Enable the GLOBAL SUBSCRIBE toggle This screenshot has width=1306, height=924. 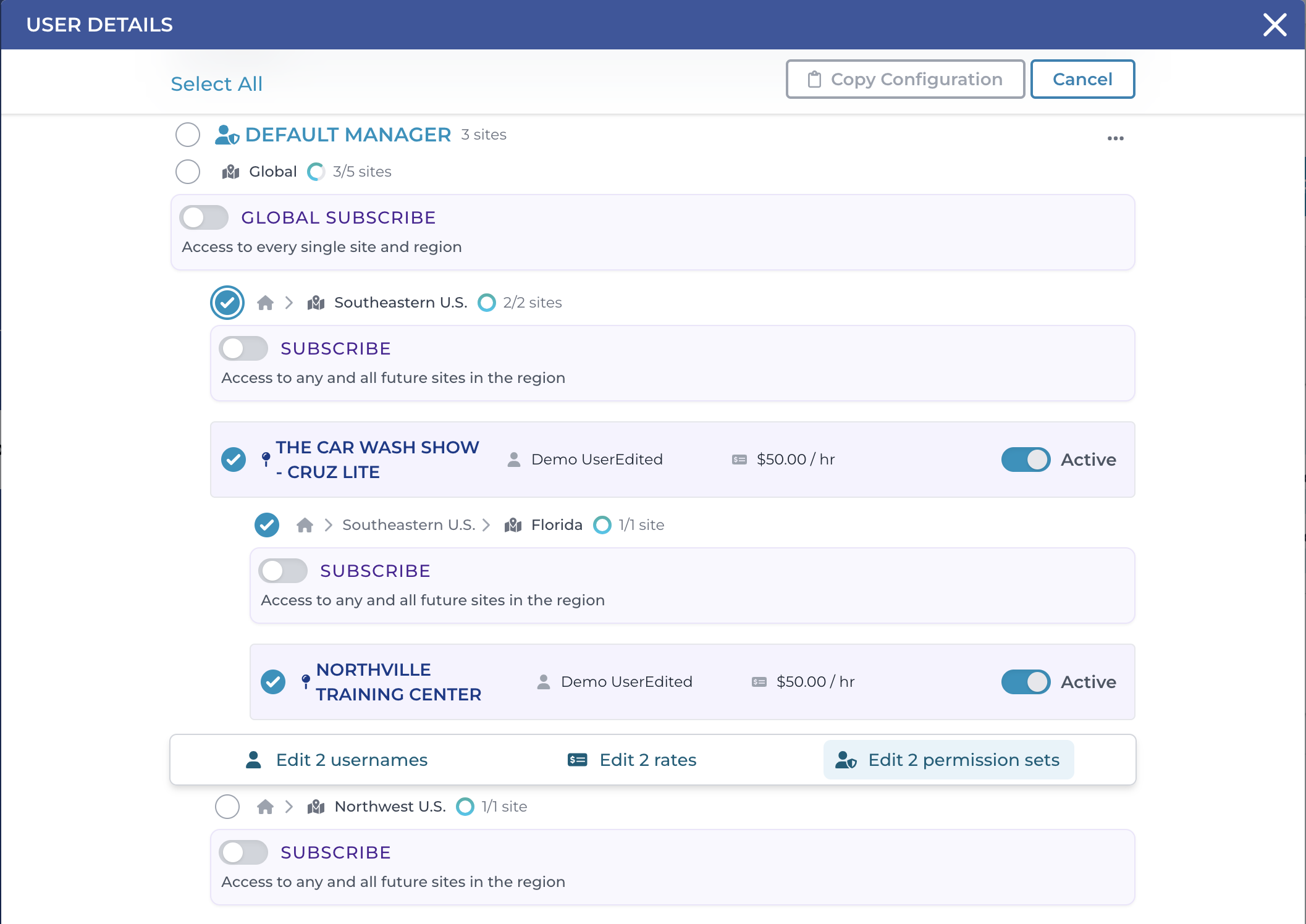pyautogui.click(x=204, y=217)
